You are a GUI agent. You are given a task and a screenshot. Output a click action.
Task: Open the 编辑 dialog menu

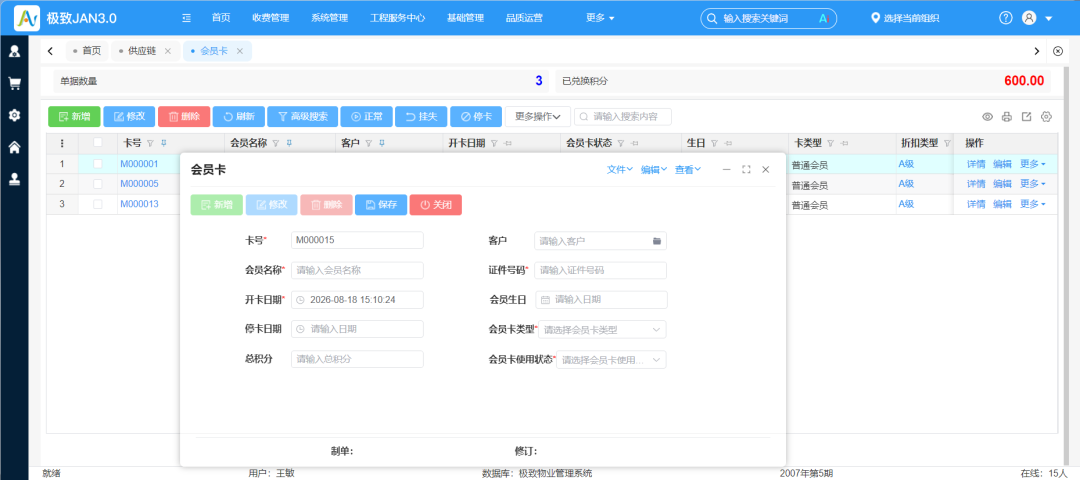click(x=654, y=169)
